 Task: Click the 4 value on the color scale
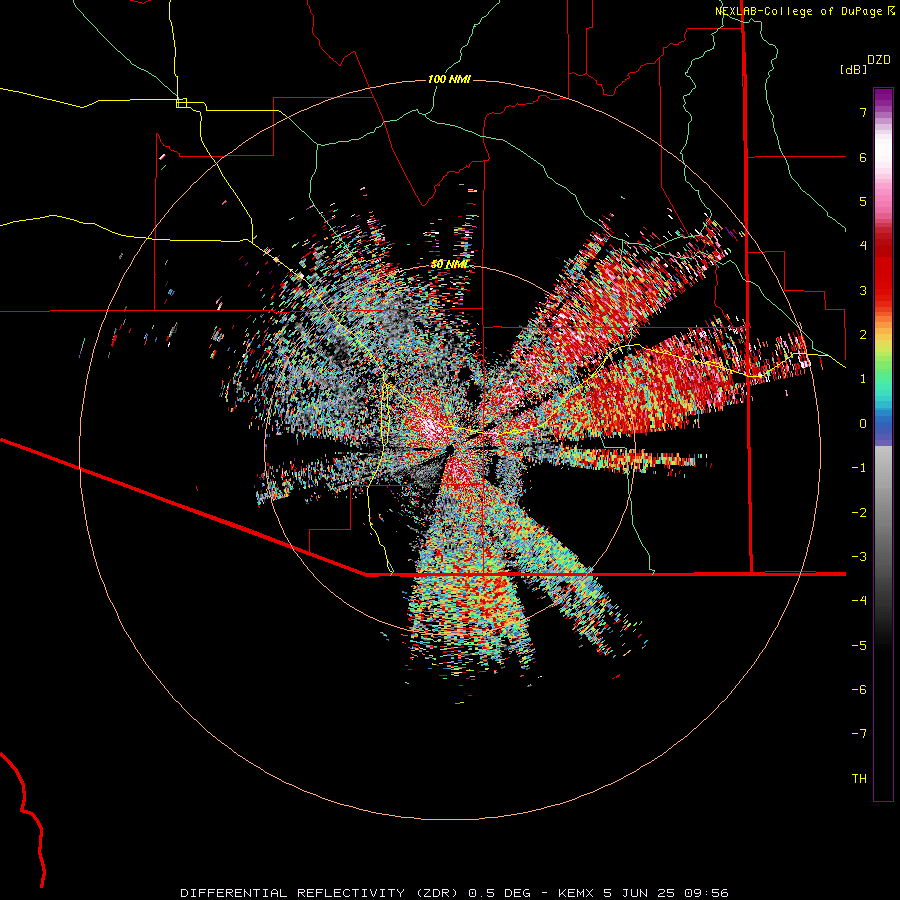tap(863, 246)
